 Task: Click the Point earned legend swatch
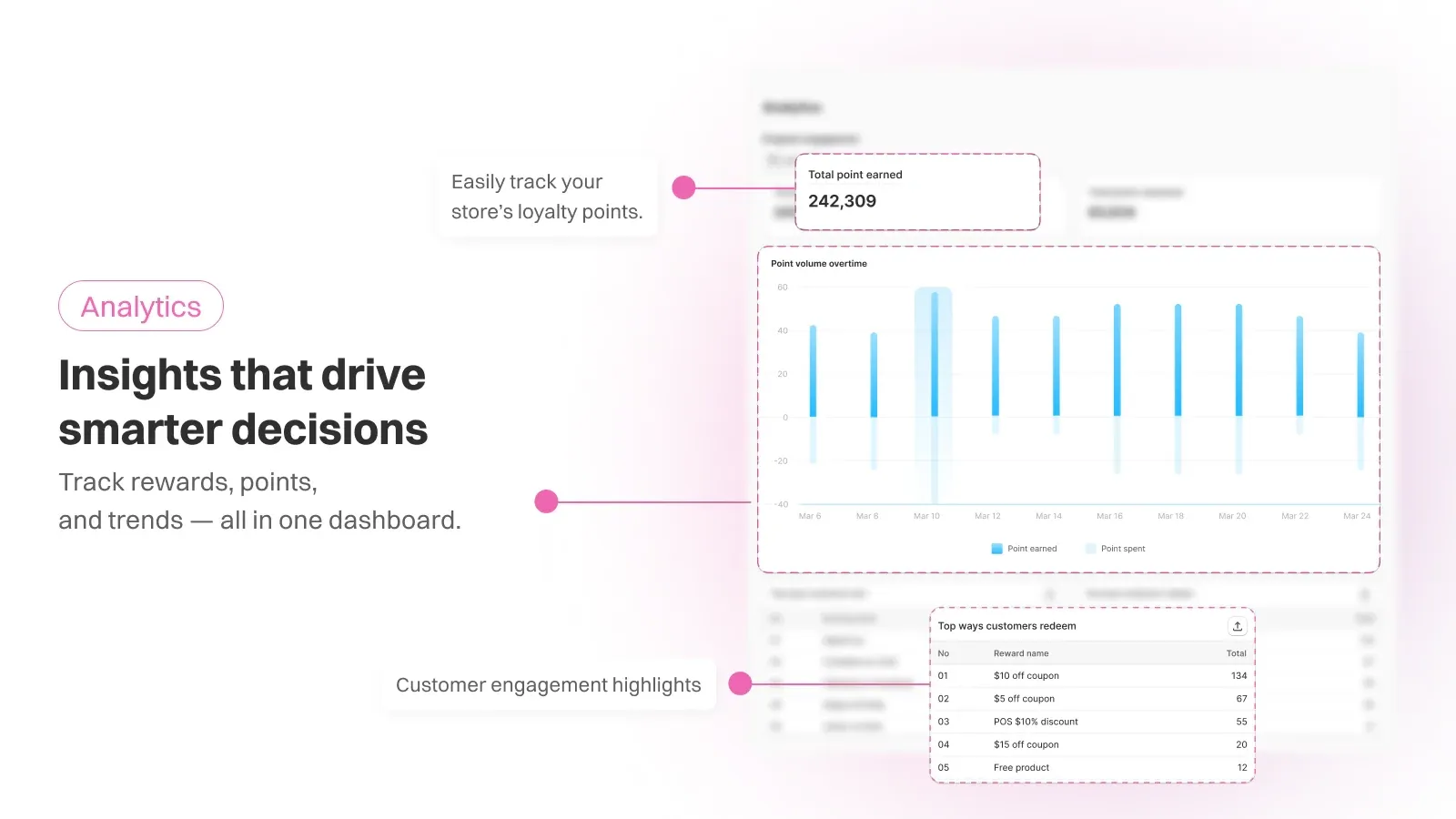(x=996, y=549)
